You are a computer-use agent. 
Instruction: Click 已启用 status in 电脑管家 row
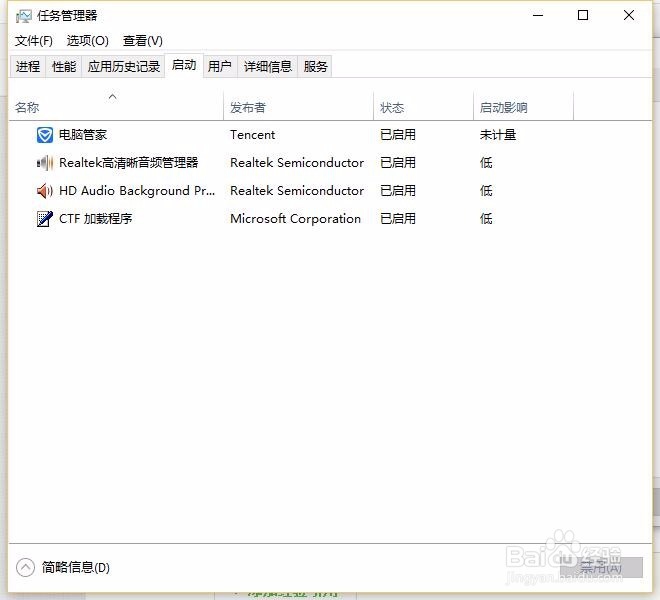point(398,135)
